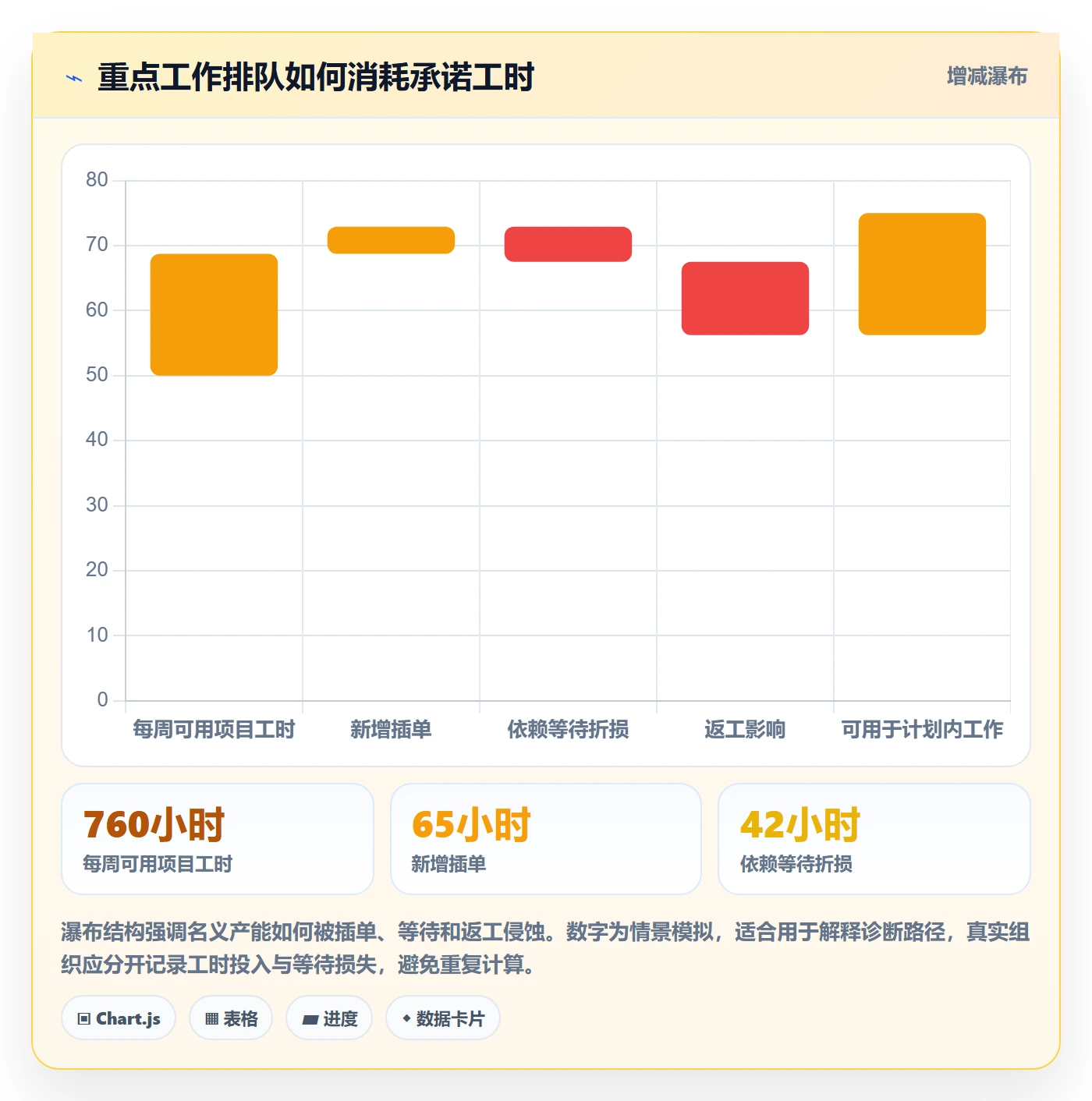The width and height of the screenshot is (1092, 1101).
Task: Click the red 依赖等待折损 bar
Action: tap(568, 244)
